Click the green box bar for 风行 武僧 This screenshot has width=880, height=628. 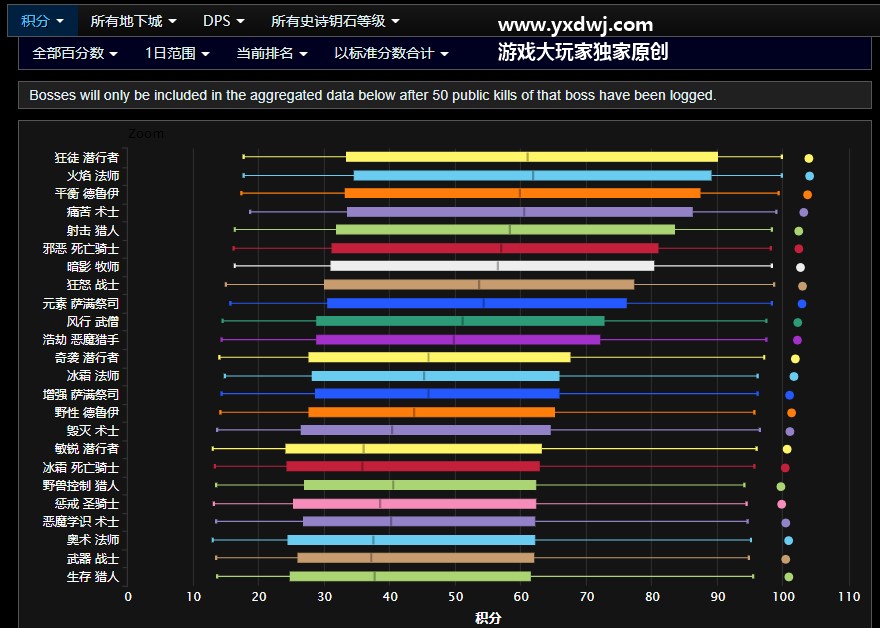pyautogui.click(x=460, y=321)
